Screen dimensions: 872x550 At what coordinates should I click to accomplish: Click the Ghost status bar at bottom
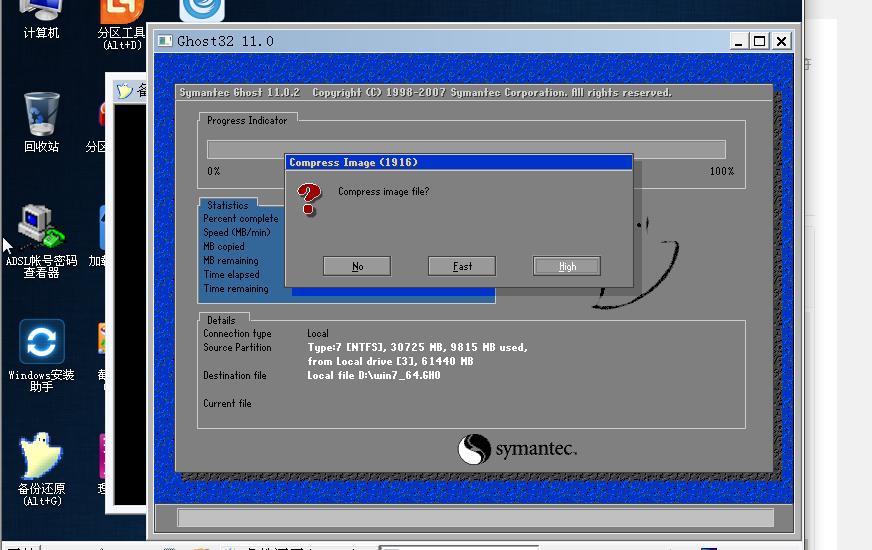475,517
